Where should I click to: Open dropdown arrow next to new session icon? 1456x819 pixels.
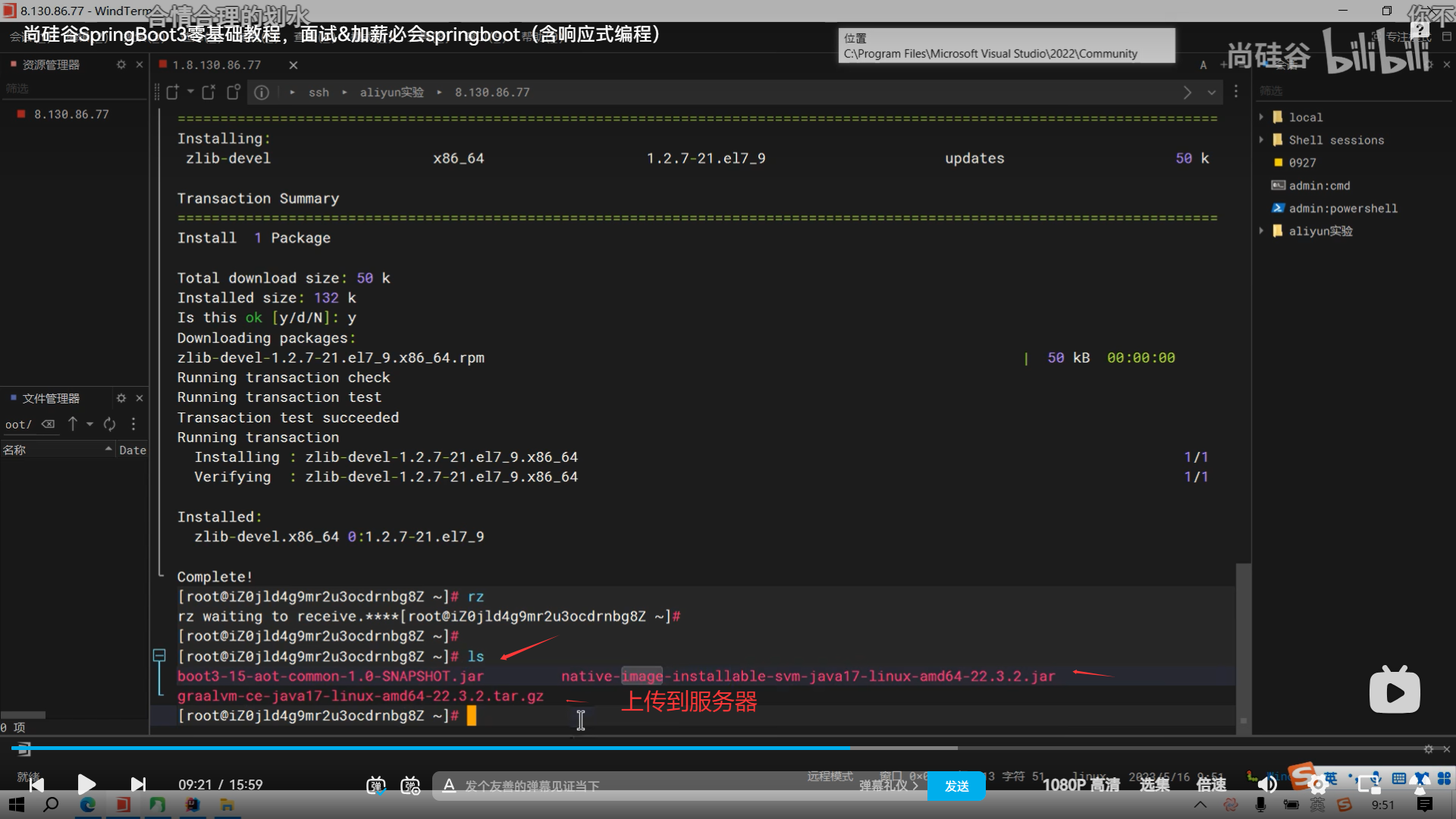(190, 92)
